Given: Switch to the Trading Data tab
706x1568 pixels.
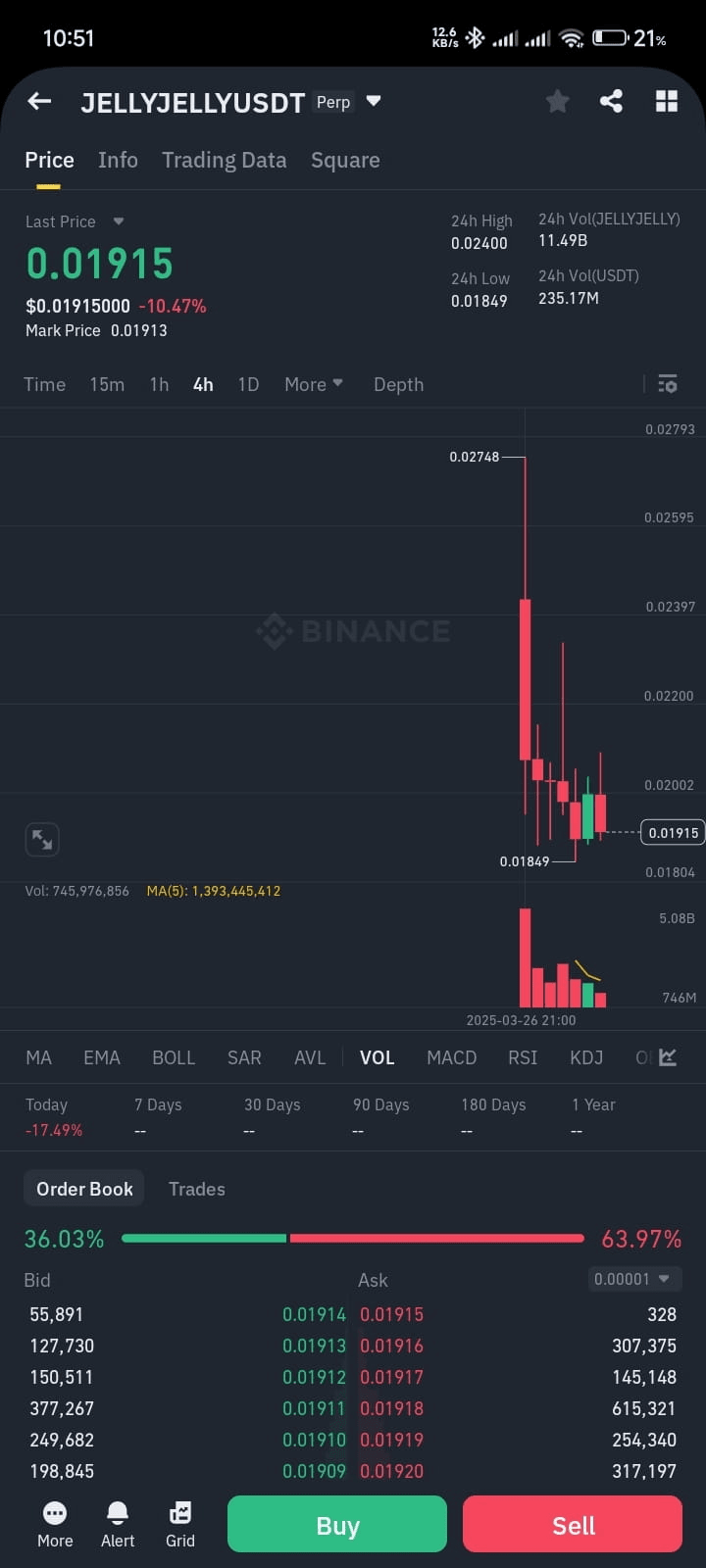Looking at the screenshot, I should (x=224, y=160).
